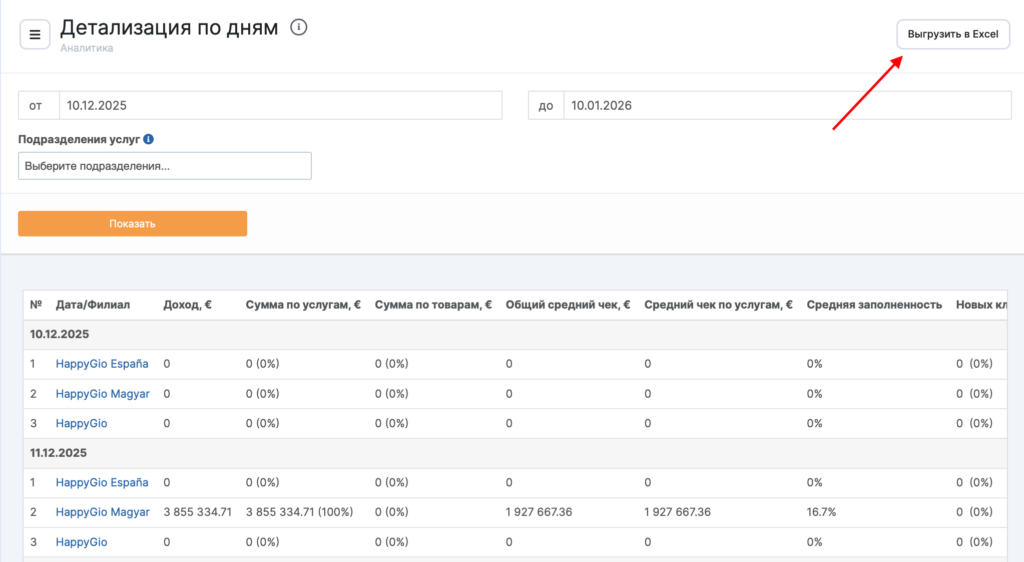Screen dimensions: 1024x562
Task: Open HappyGio España link under 11.12.2025
Action: click(x=102, y=483)
